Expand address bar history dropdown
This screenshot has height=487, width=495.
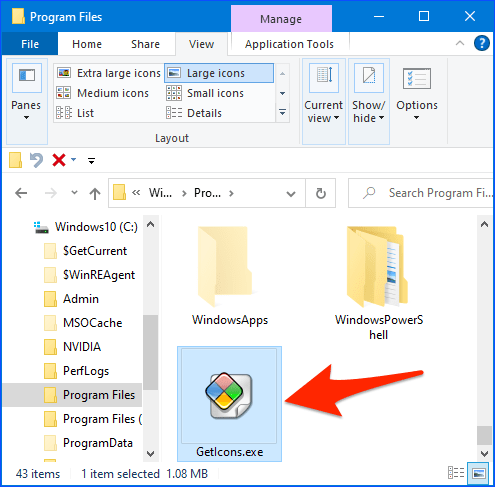(x=291, y=193)
